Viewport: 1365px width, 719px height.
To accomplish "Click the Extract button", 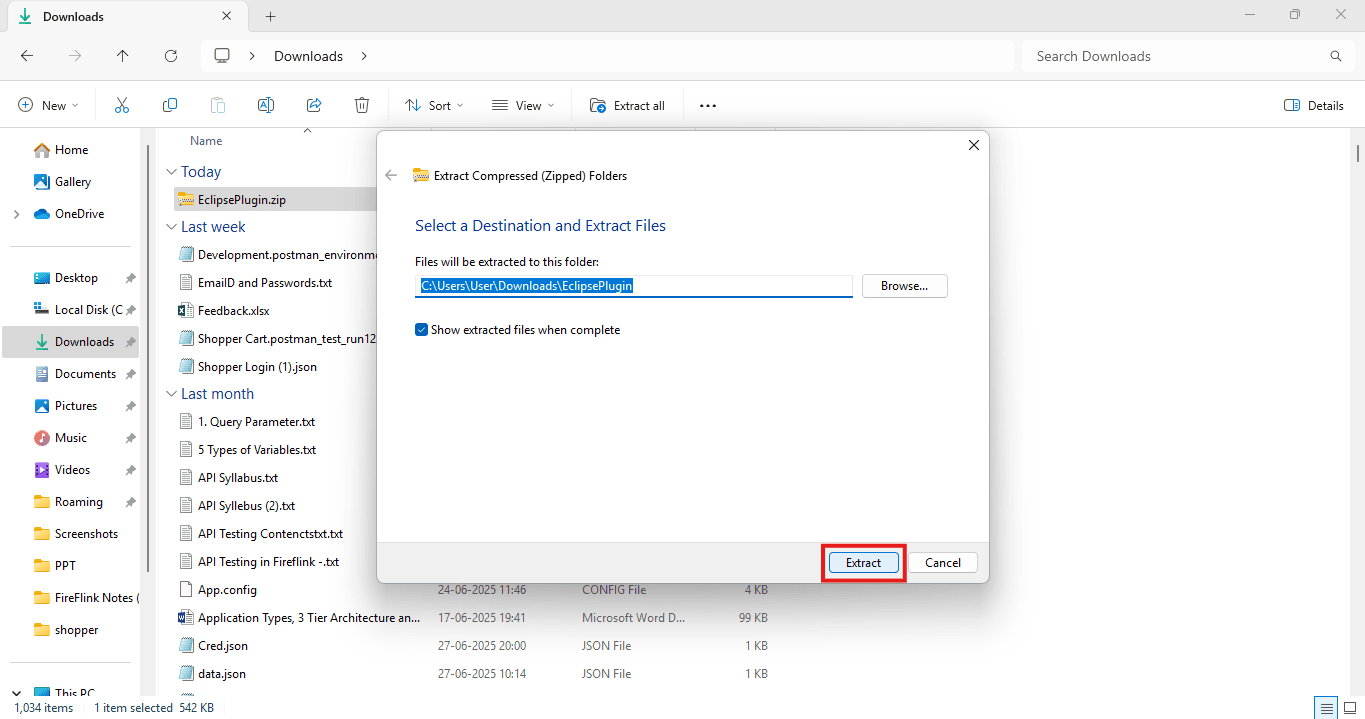I will coord(863,563).
